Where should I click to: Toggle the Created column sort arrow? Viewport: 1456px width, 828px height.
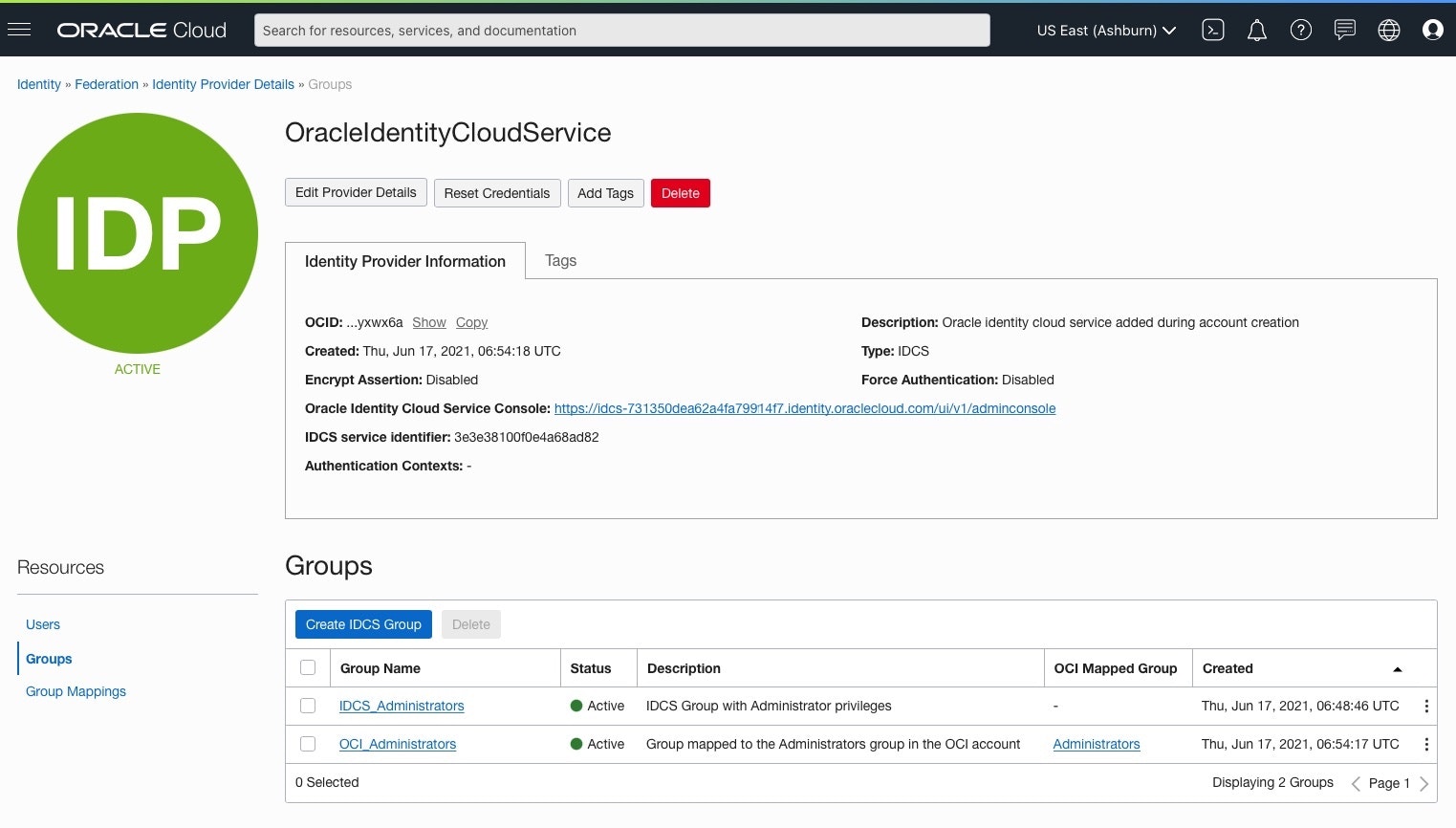(1398, 669)
